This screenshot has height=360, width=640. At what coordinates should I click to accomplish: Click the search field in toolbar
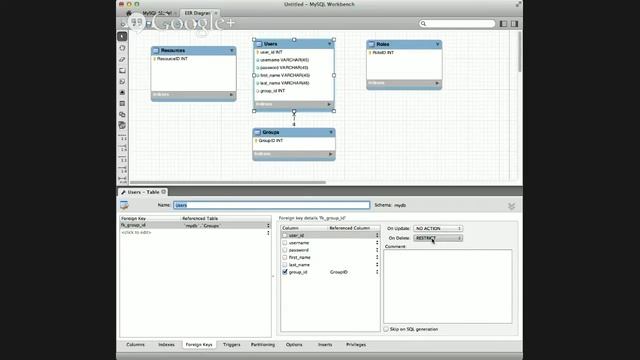click(457, 24)
